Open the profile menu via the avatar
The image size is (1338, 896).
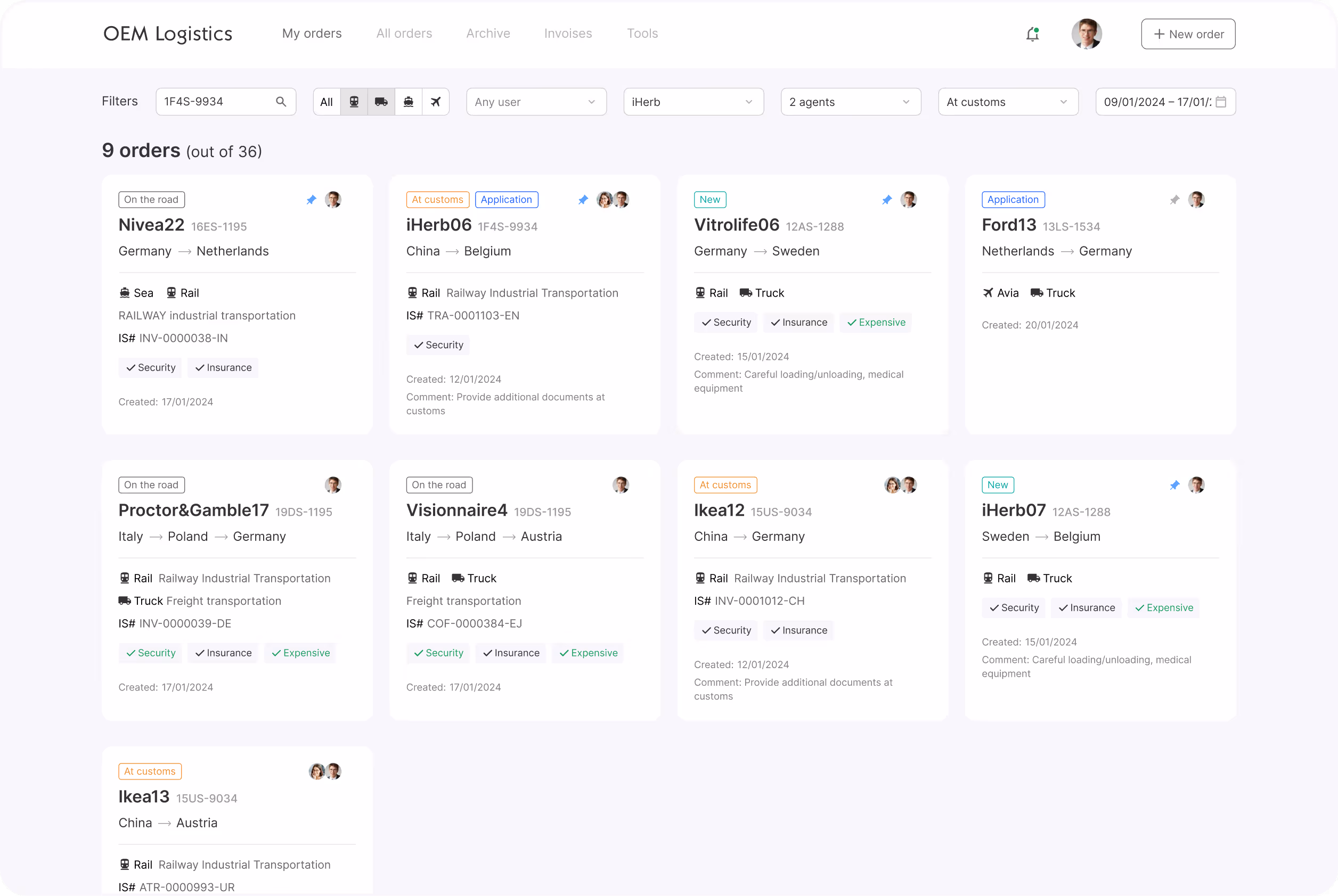(x=1087, y=34)
